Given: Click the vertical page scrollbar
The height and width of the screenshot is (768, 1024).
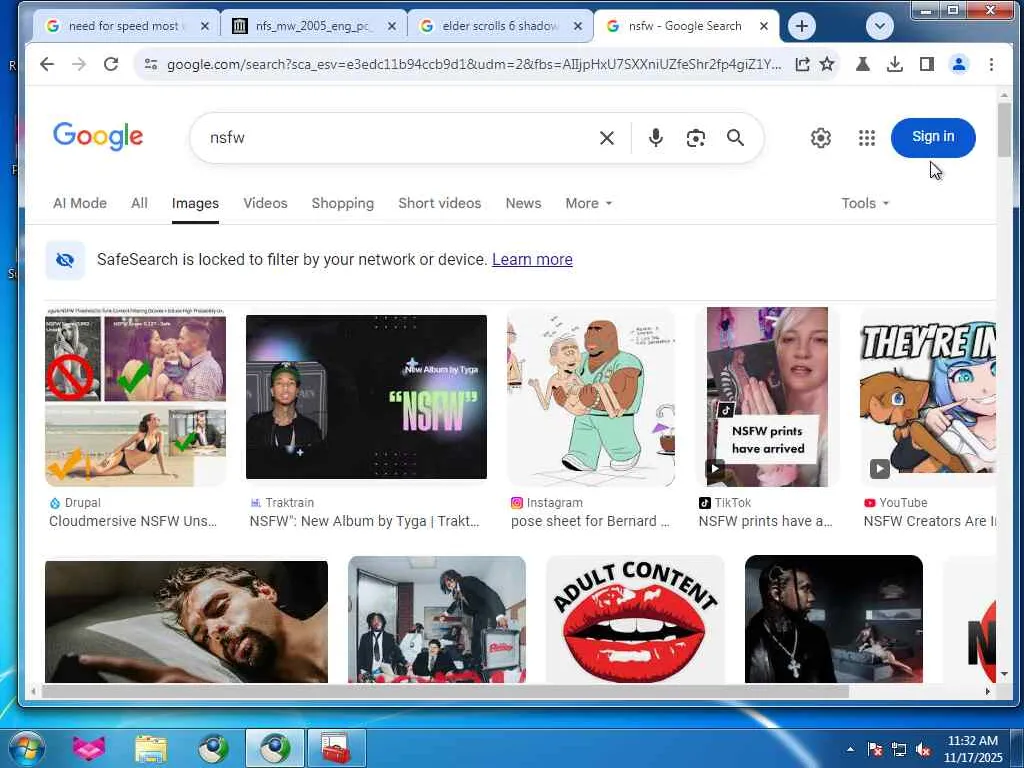Looking at the screenshot, I should point(1004,129).
